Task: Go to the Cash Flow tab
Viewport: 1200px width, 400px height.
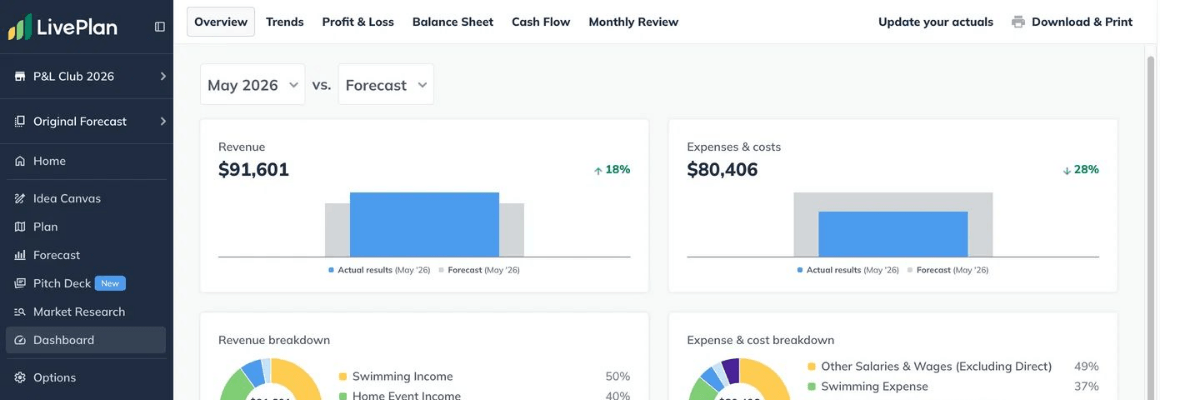Action: (x=541, y=22)
